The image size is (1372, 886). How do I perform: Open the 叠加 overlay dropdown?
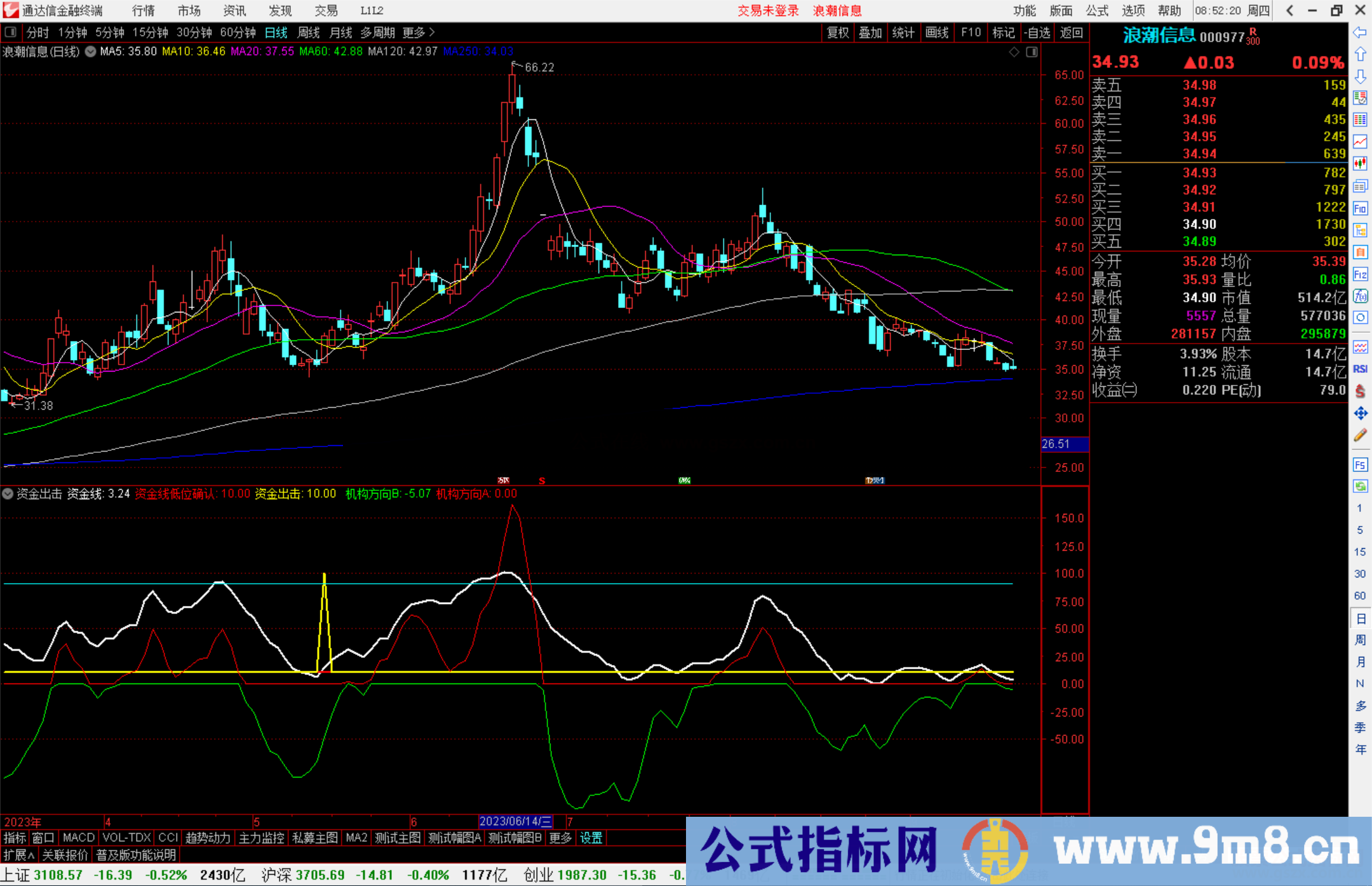point(871,32)
